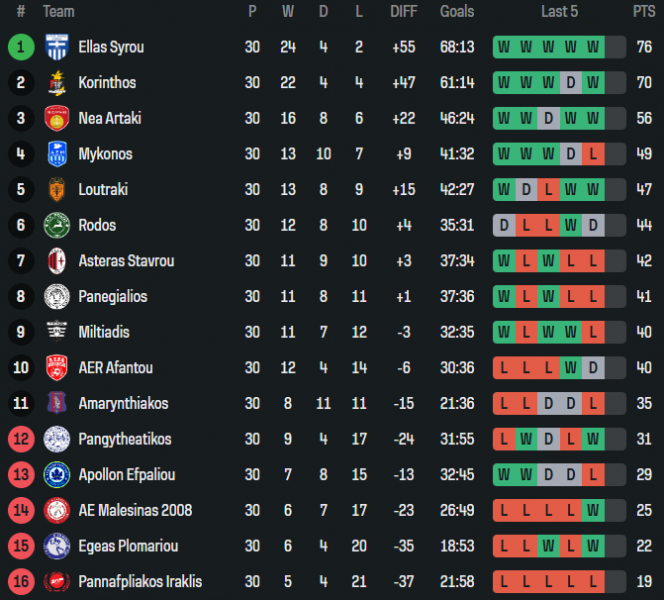The image size is (664, 600).
Task: Open Nea Artaki red shield crest
Action: coord(57,118)
